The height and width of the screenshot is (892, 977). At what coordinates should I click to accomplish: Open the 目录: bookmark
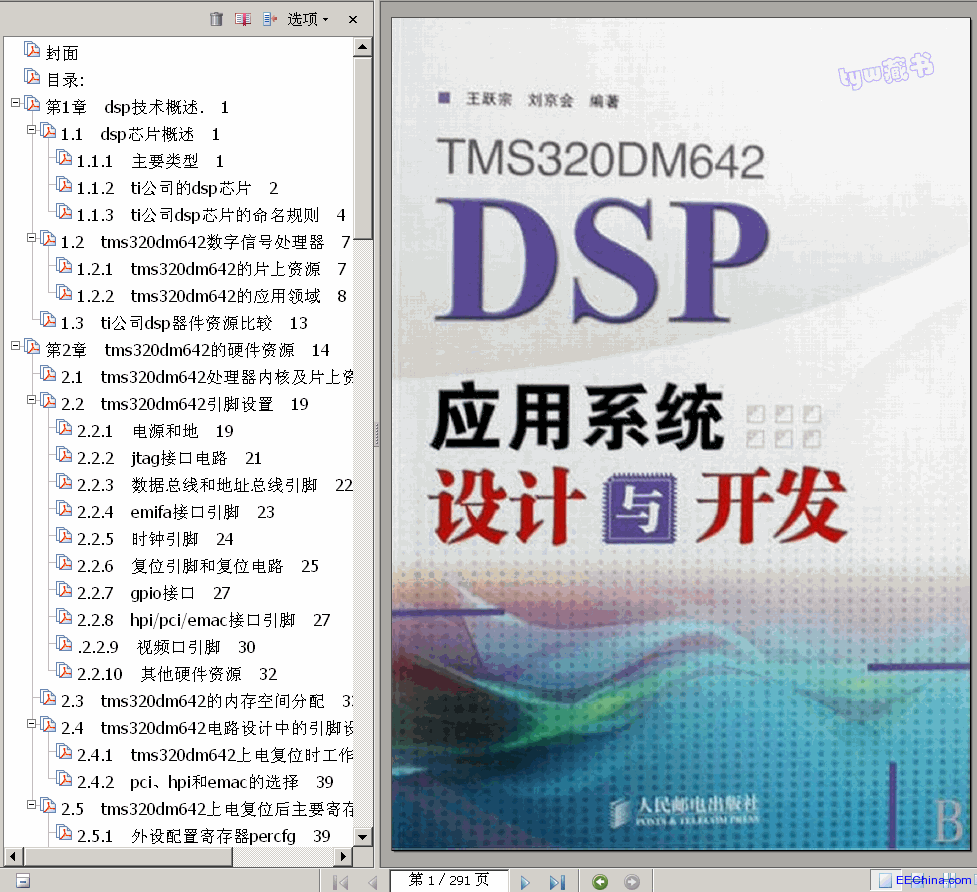coord(65,80)
